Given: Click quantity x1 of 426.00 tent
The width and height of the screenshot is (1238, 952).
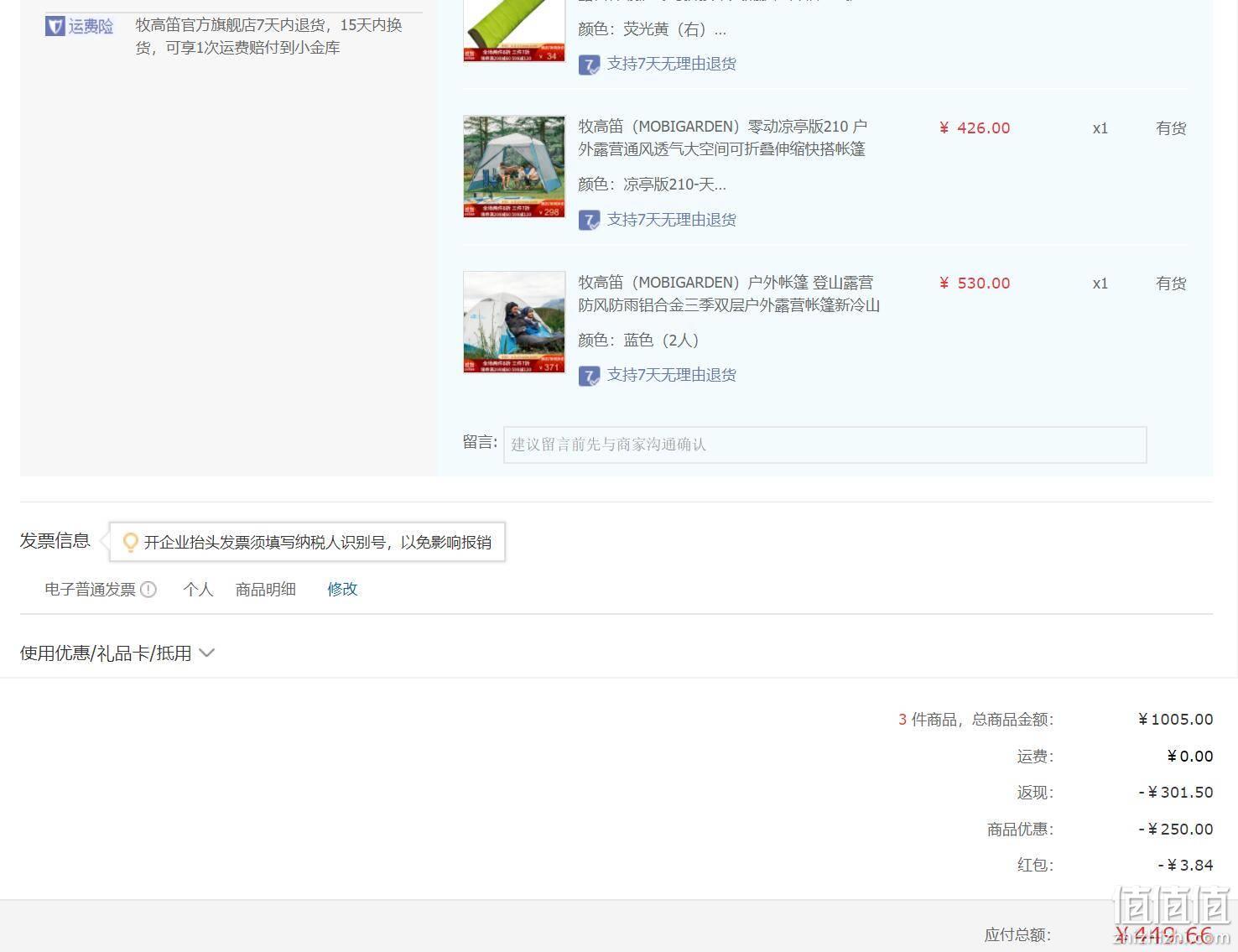Looking at the screenshot, I should click(x=1100, y=128).
